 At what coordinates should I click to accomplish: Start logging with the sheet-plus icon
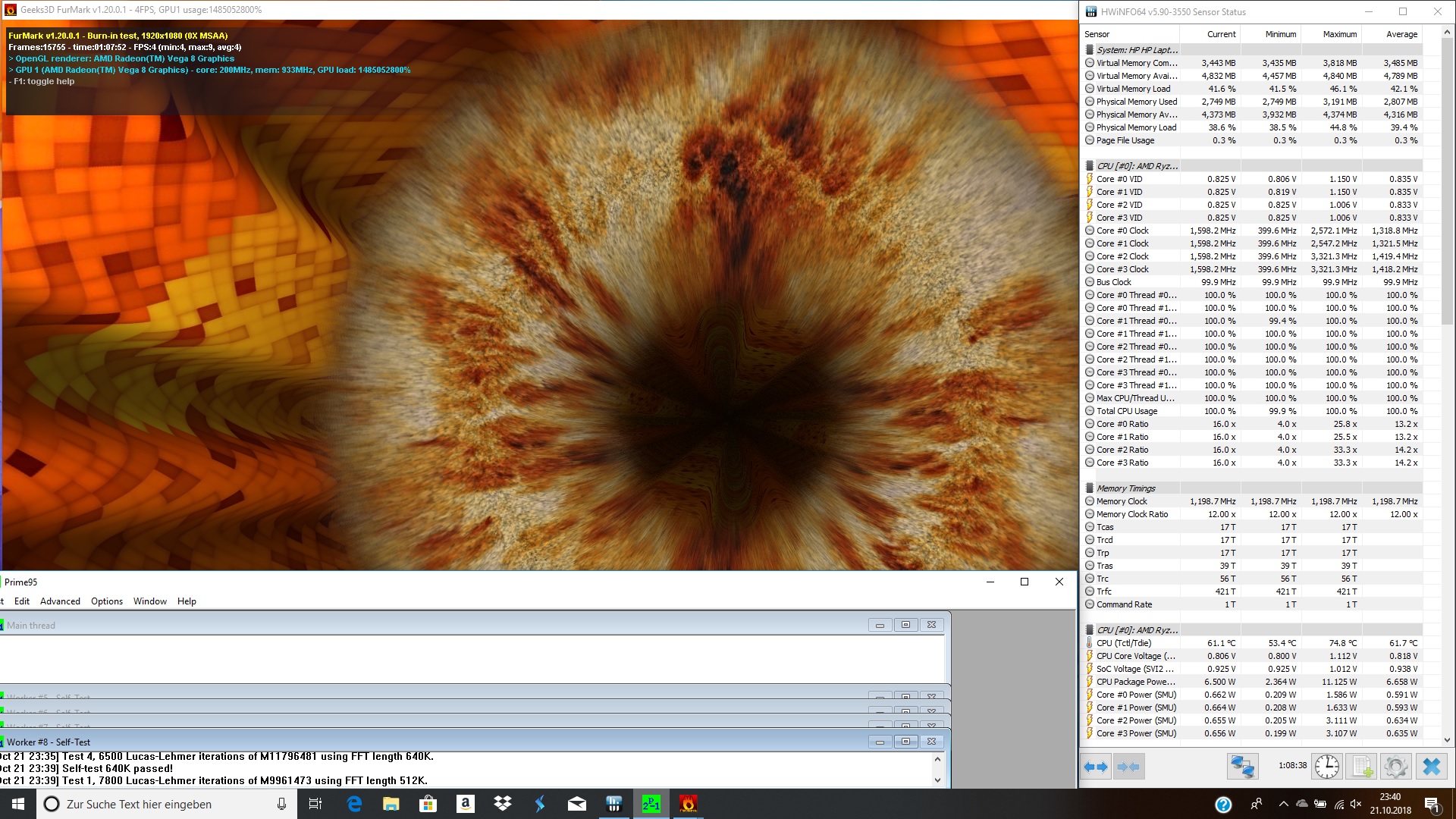click(1362, 767)
